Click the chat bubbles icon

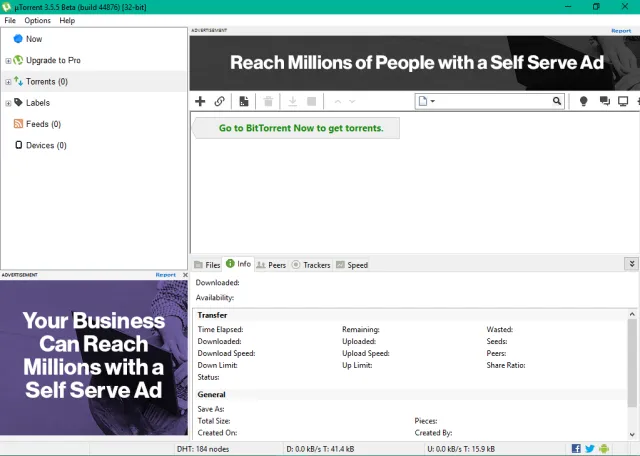click(x=604, y=101)
